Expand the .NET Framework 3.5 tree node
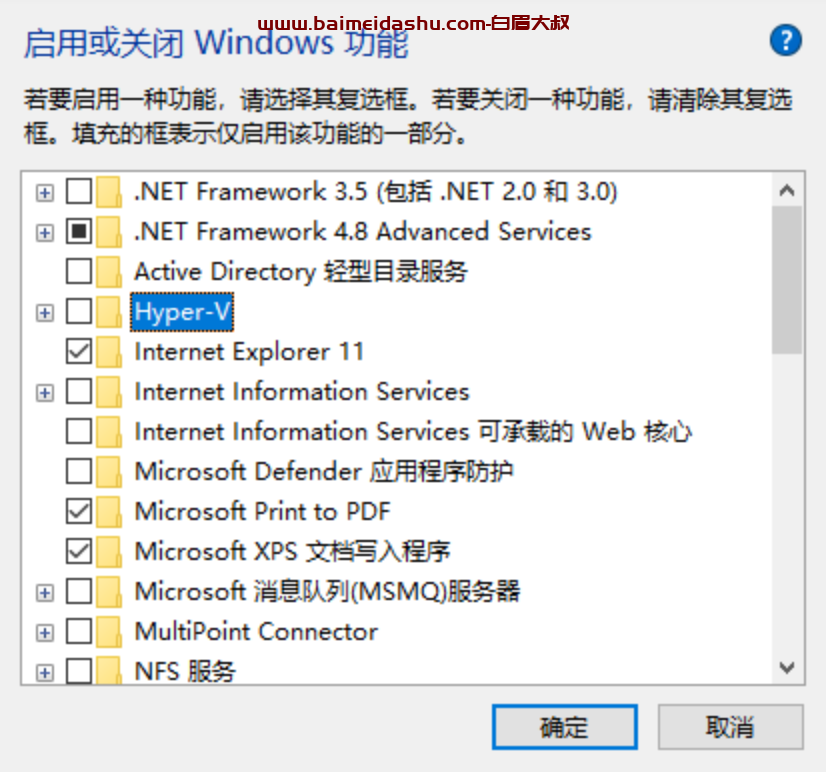 [x=44, y=192]
